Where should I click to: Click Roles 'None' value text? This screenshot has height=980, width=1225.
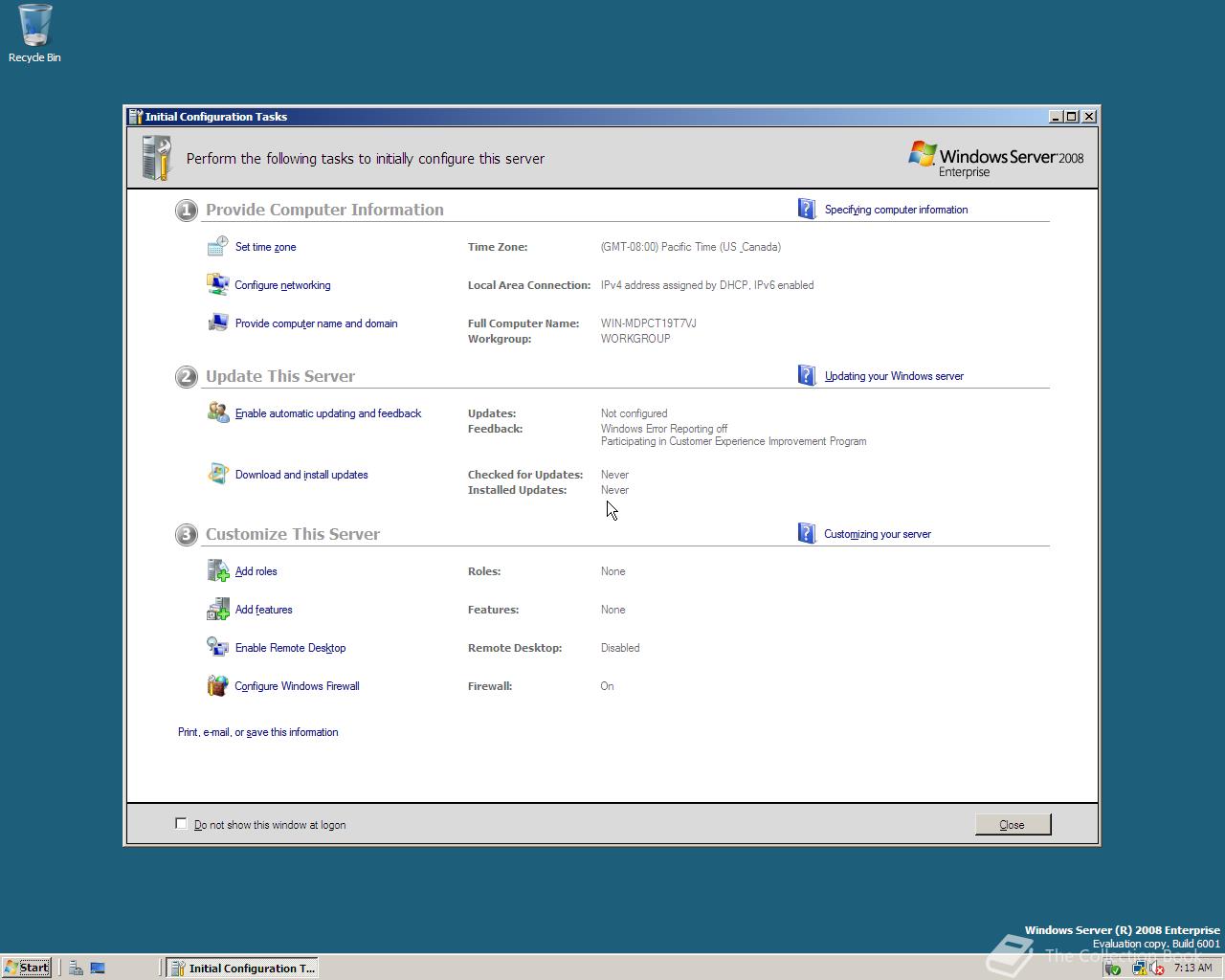click(612, 571)
